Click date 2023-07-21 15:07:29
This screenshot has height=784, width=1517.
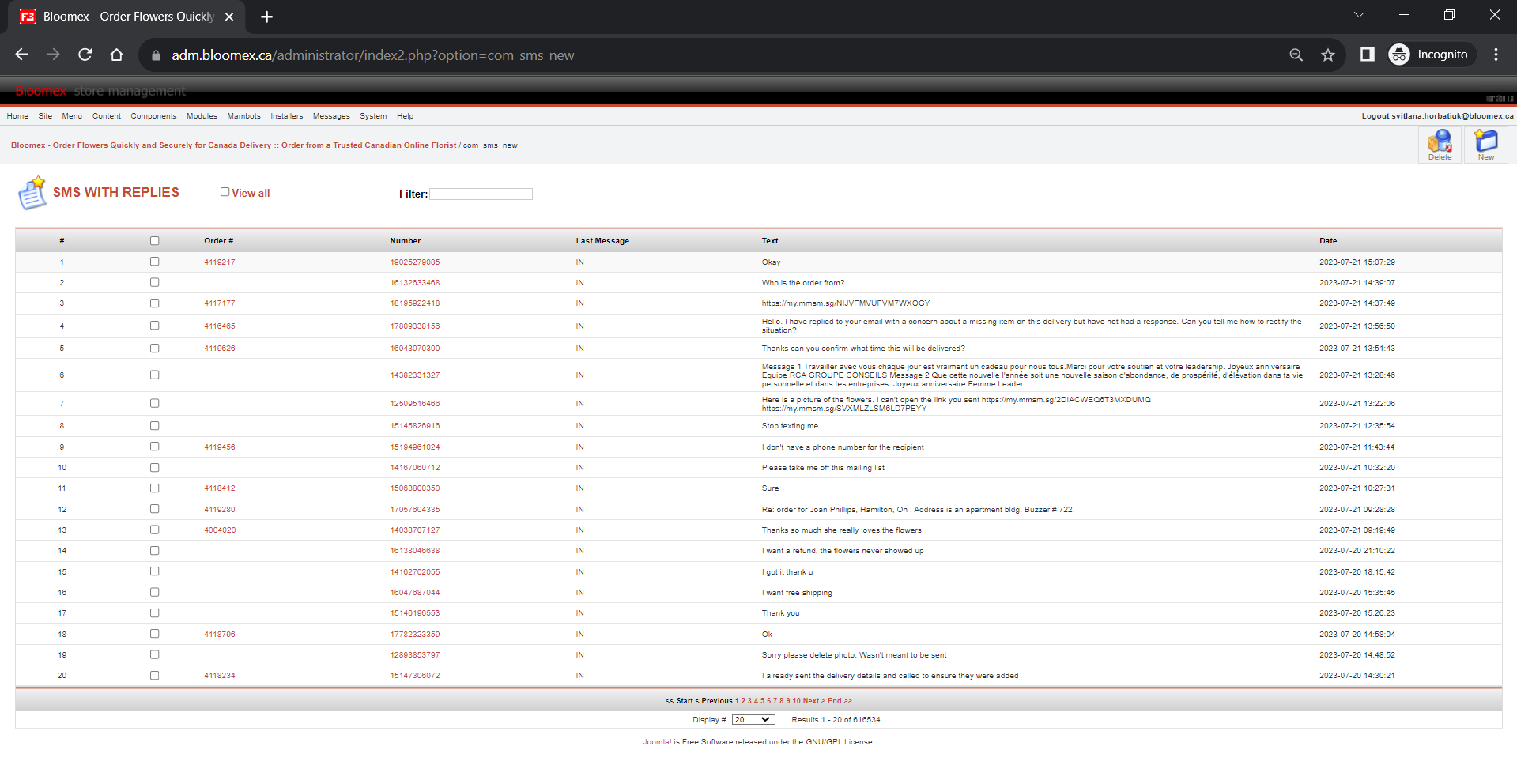(1357, 262)
